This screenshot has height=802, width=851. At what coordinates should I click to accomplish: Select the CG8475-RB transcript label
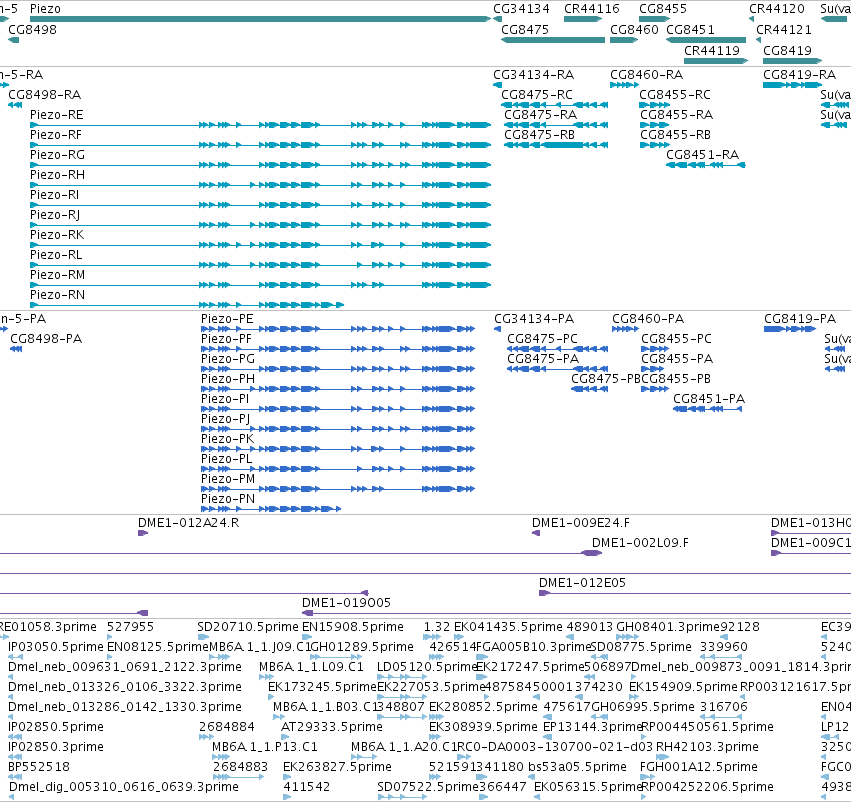(539, 135)
